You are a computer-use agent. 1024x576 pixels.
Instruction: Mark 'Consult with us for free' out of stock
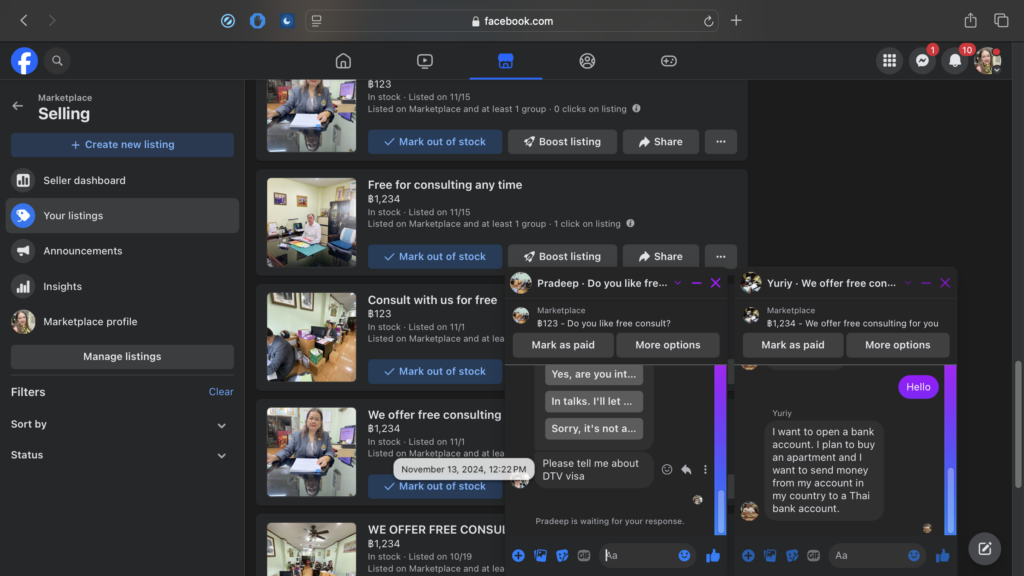point(435,371)
